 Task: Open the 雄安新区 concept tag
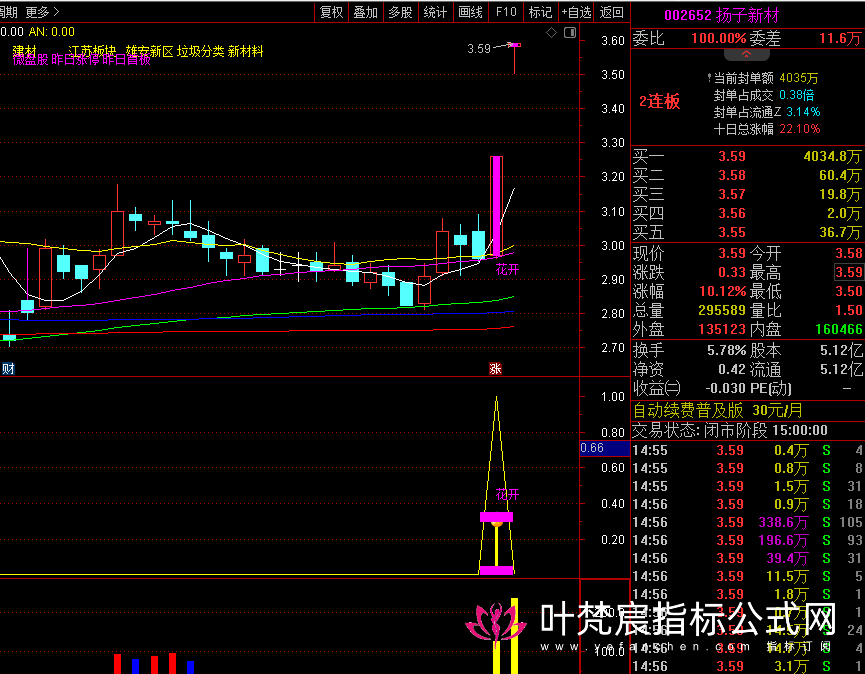149,51
